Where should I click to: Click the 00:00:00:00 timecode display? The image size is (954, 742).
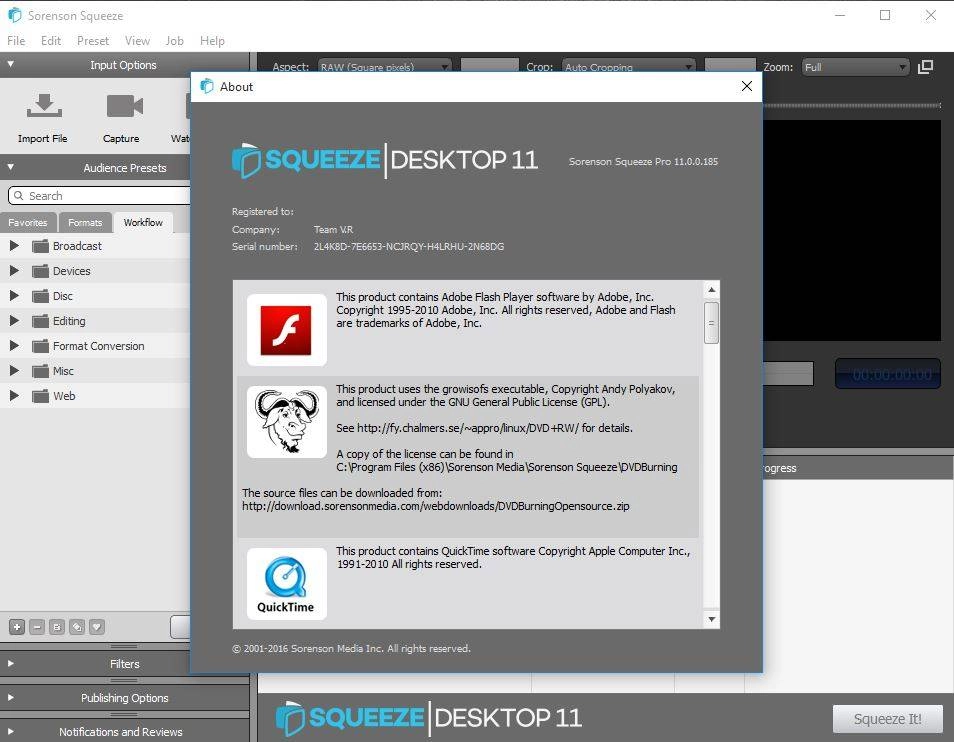(x=888, y=373)
